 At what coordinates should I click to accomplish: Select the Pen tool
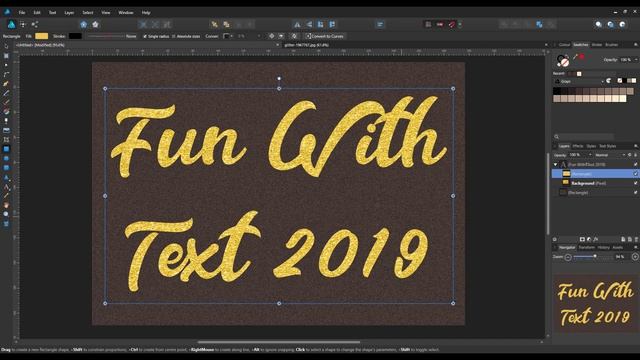[6, 84]
